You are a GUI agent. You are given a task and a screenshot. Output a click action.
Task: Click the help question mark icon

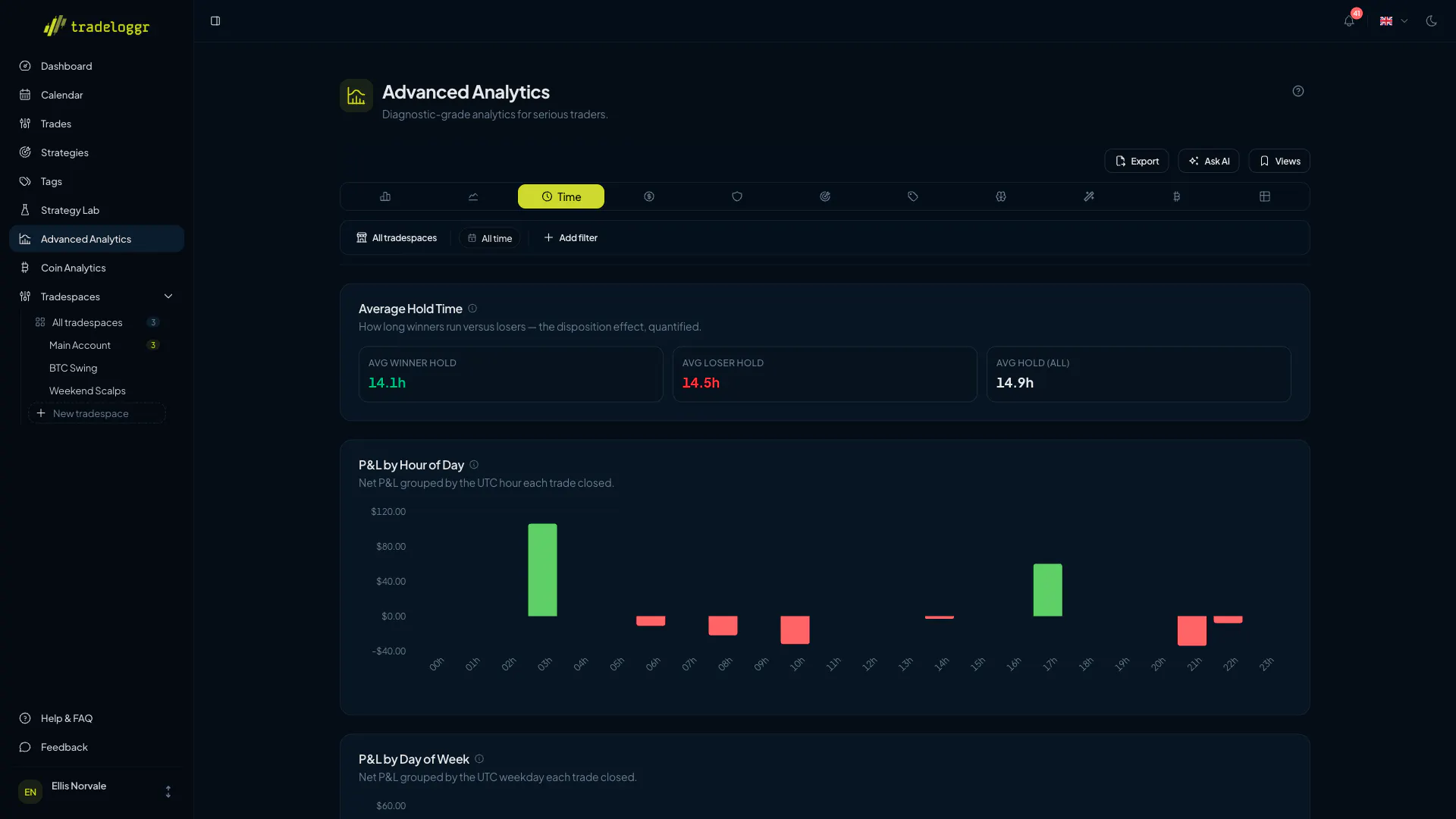click(x=1298, y=91)
